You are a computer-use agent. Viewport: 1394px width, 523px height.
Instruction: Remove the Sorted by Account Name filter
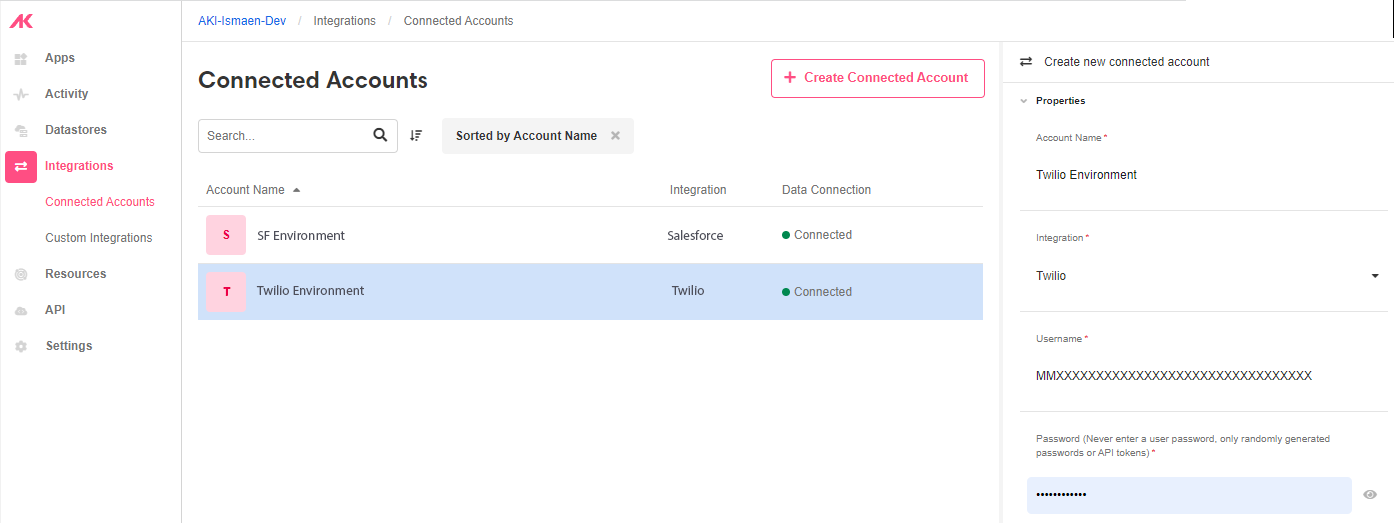coord(615,136)
